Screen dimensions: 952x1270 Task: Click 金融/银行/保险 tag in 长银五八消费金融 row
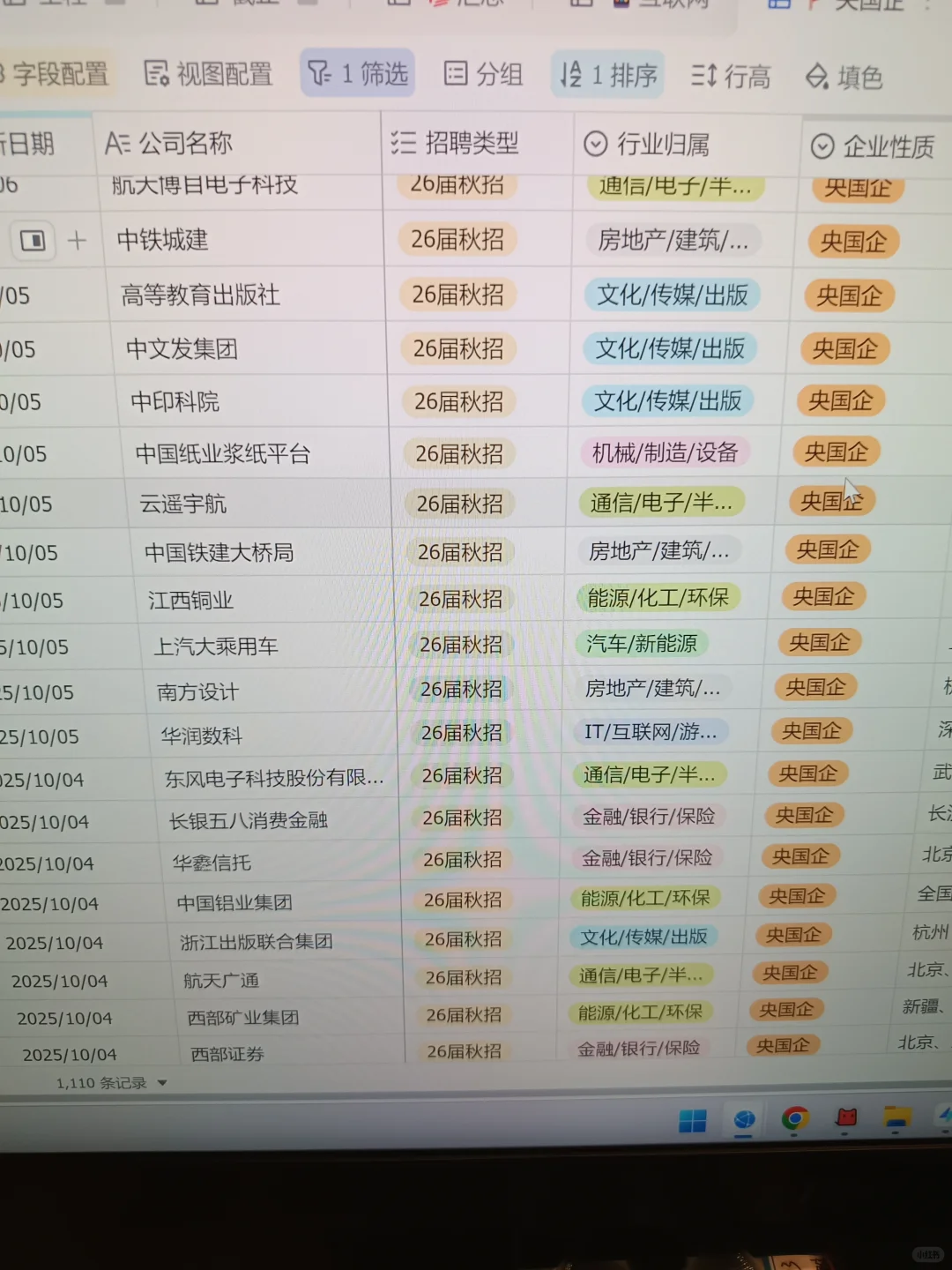(x=649, y=816)
